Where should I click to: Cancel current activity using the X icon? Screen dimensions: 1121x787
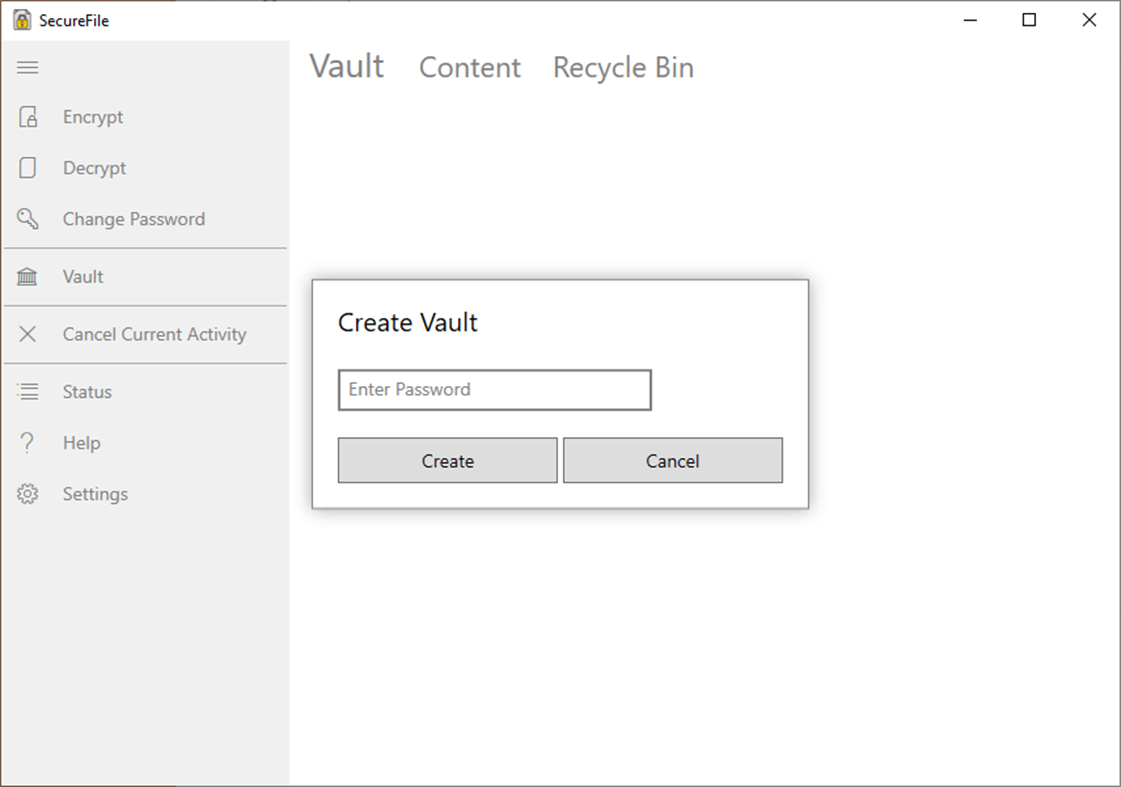click(27, 334)
